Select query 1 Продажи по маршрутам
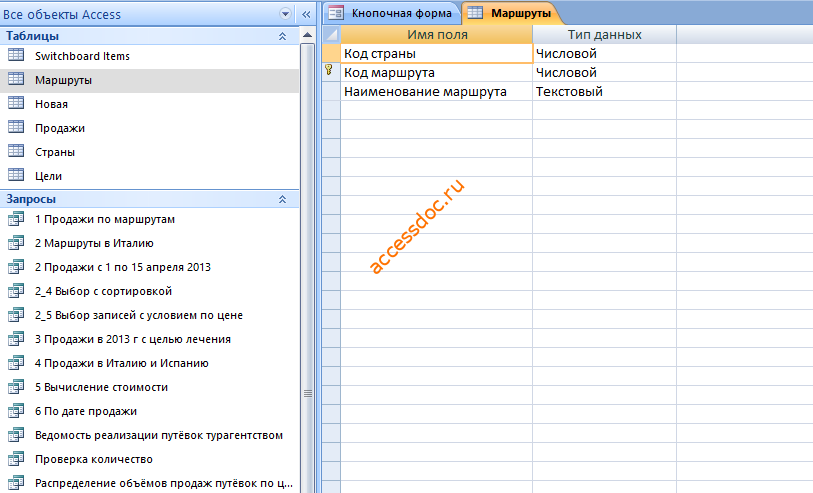 click(149, 219)
